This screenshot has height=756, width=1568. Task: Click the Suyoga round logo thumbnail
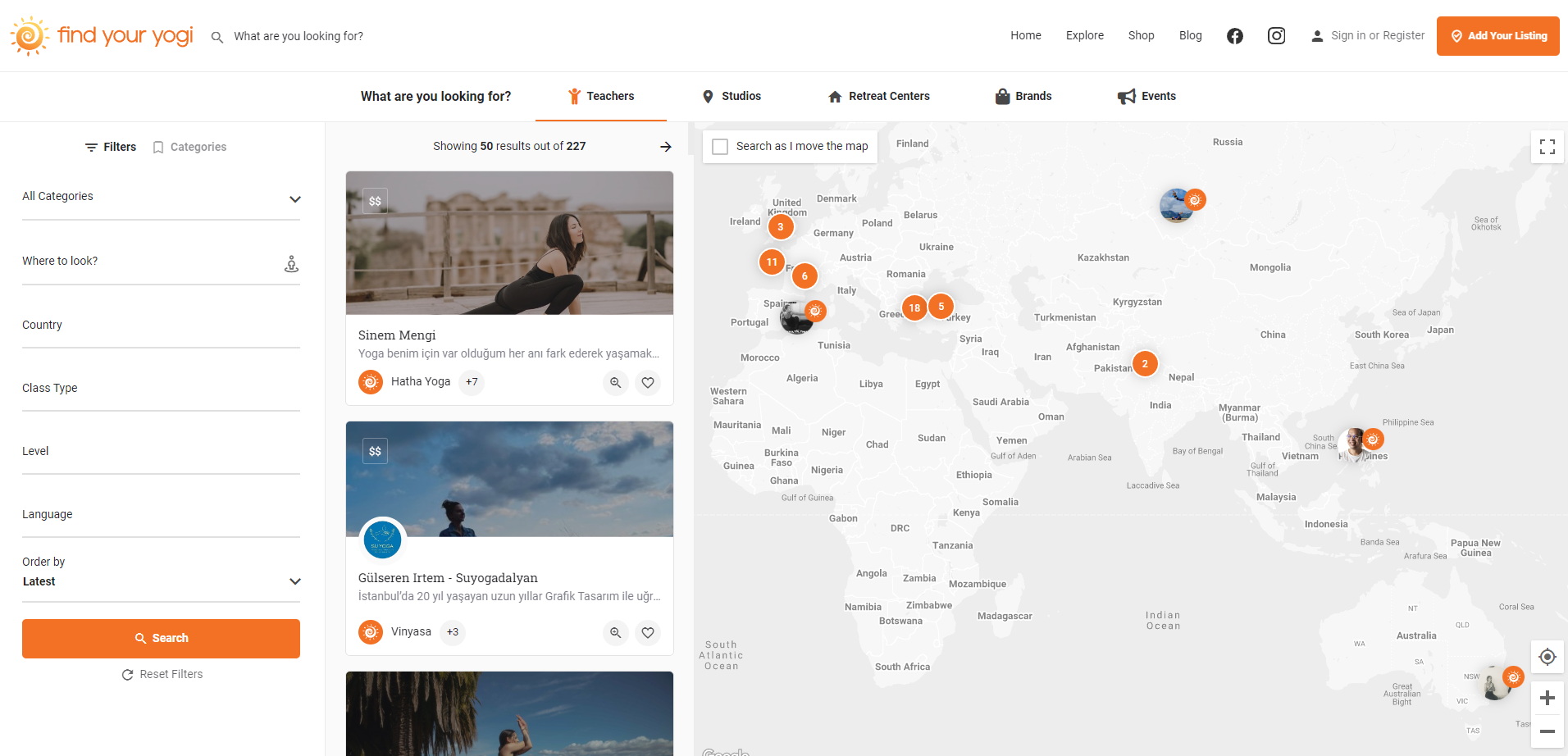click(x=383, y=540)
